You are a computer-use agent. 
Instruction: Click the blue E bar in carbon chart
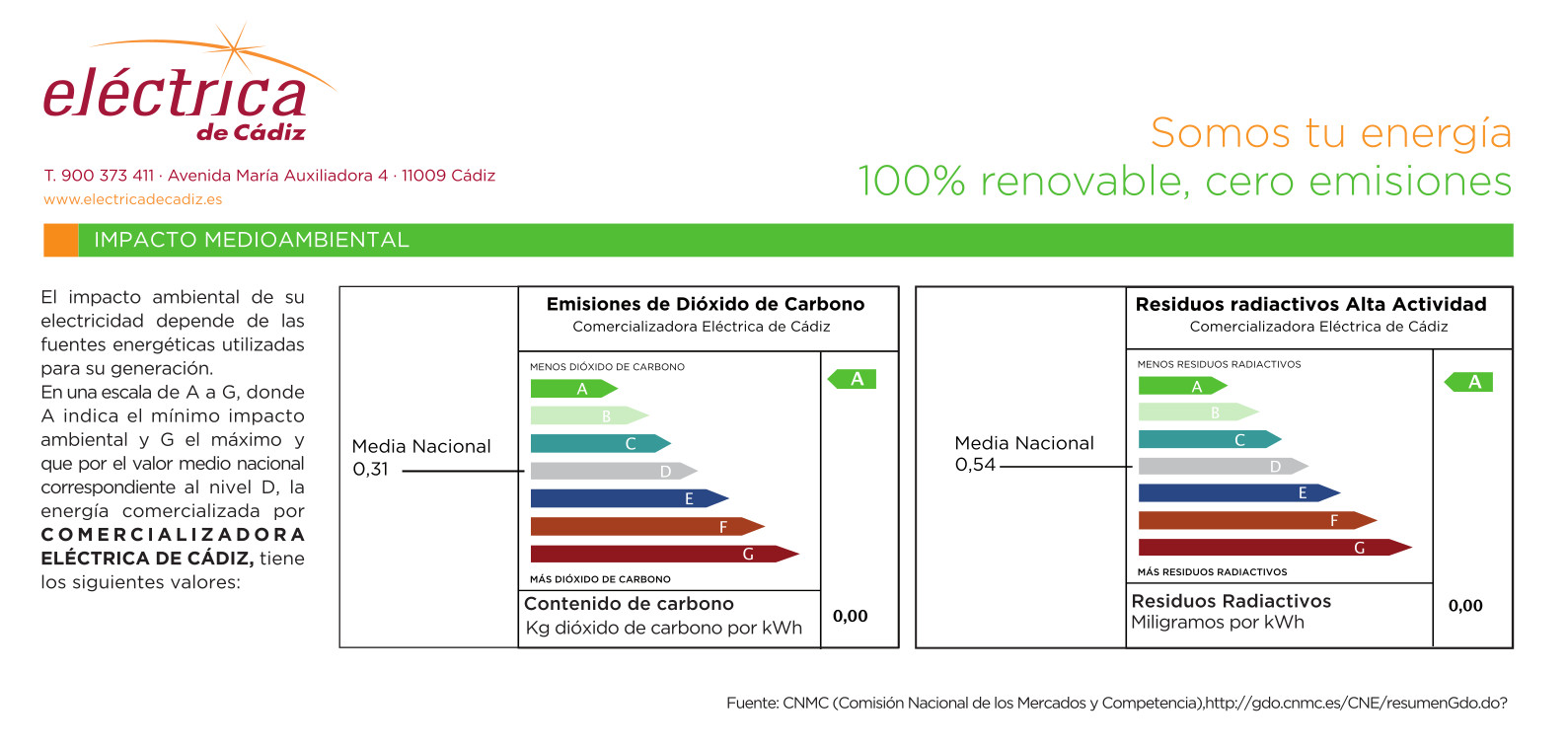(x=630, y=498)
